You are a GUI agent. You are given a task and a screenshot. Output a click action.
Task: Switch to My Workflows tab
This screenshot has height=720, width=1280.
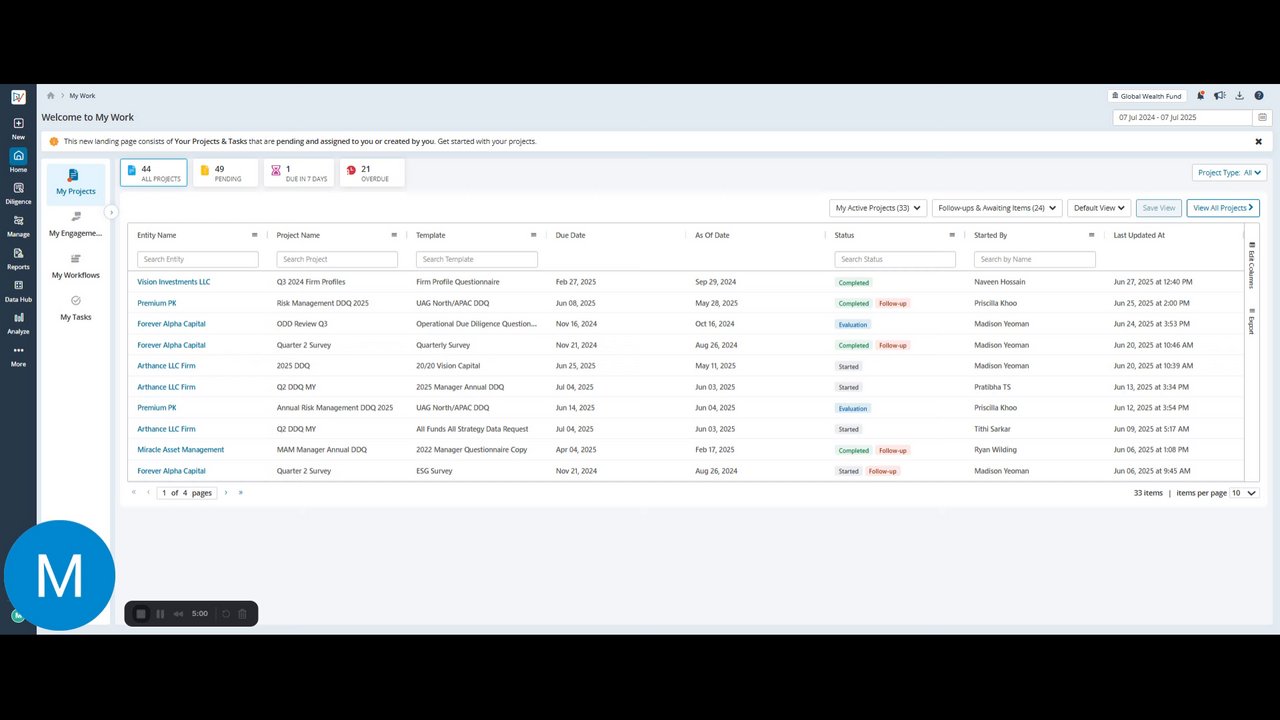76,267
